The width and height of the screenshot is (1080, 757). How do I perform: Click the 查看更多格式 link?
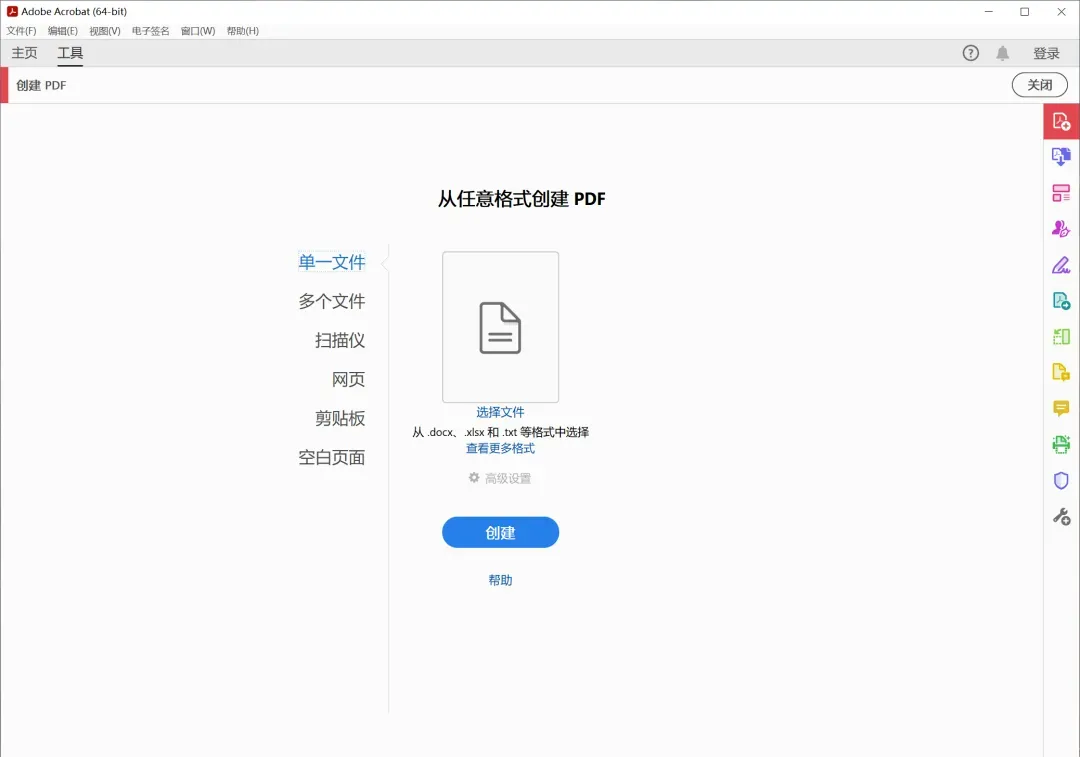(x=500, y=448)
